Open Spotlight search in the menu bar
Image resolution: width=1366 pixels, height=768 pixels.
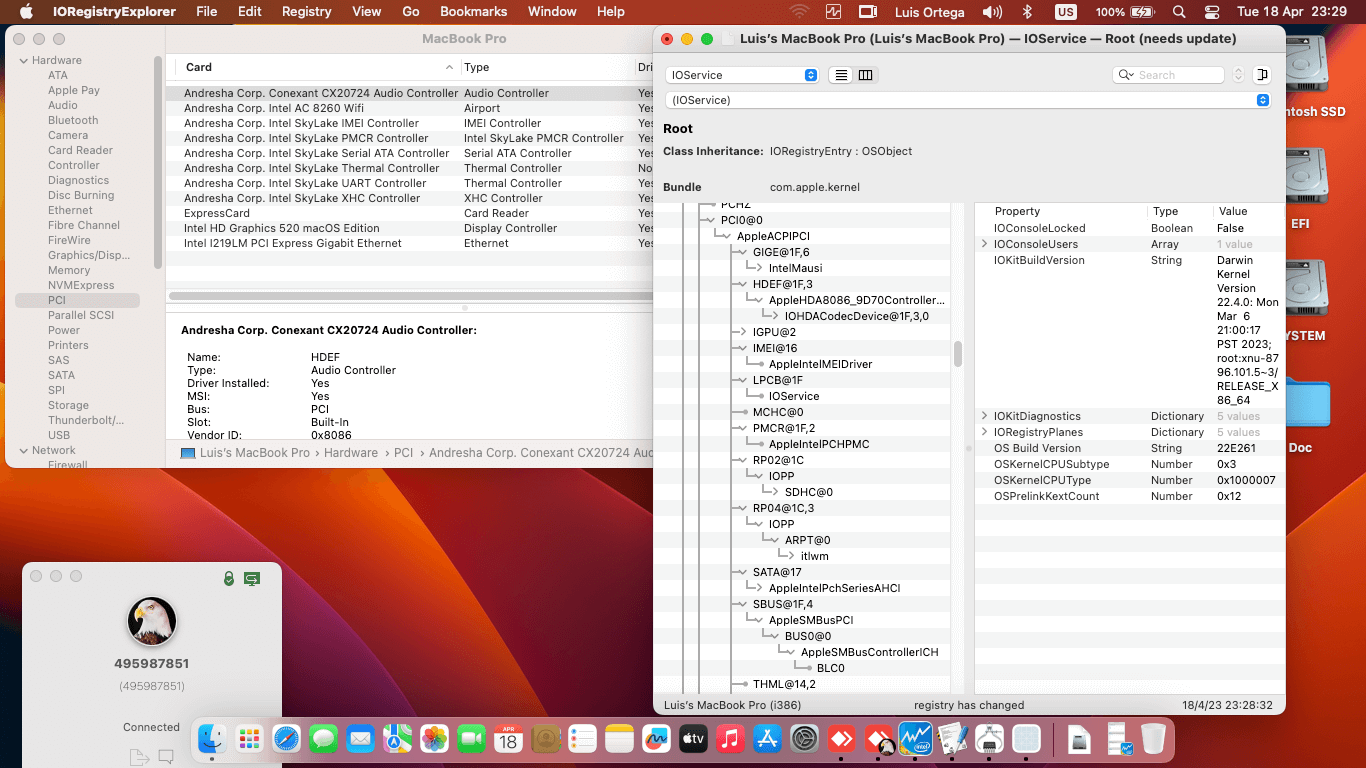click(x=1179, y=12)
